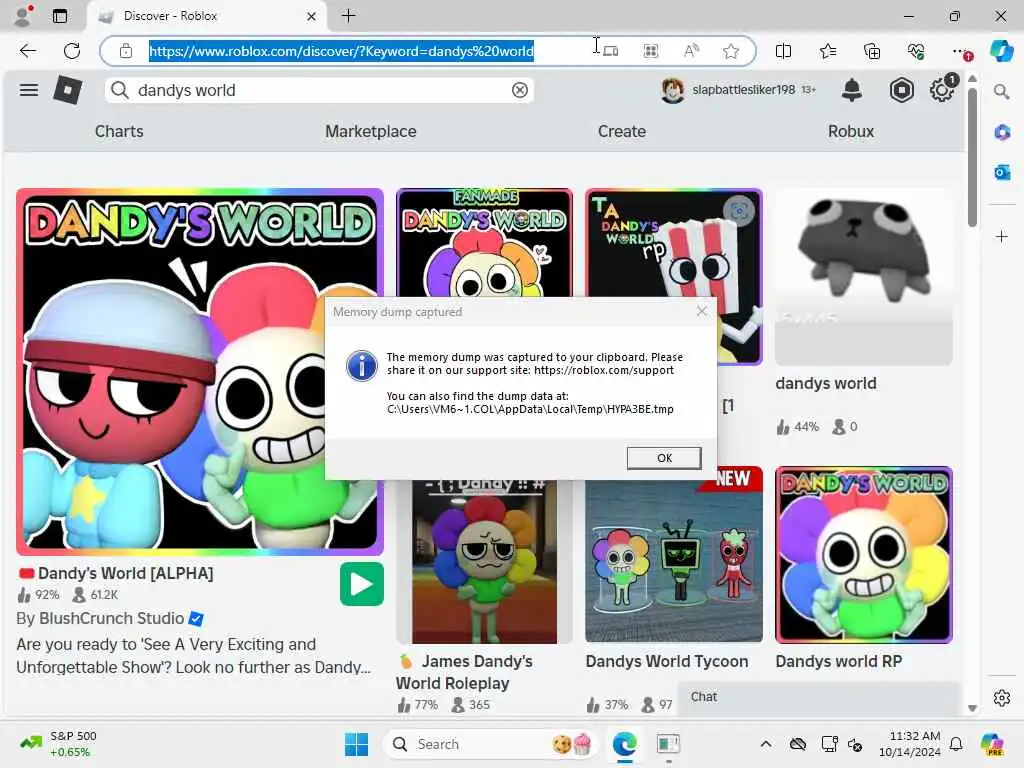Open the clock showing 11:32 AM
This screenshot has height=768, width=1024.
pyautogui.click(x=910, y=744)
